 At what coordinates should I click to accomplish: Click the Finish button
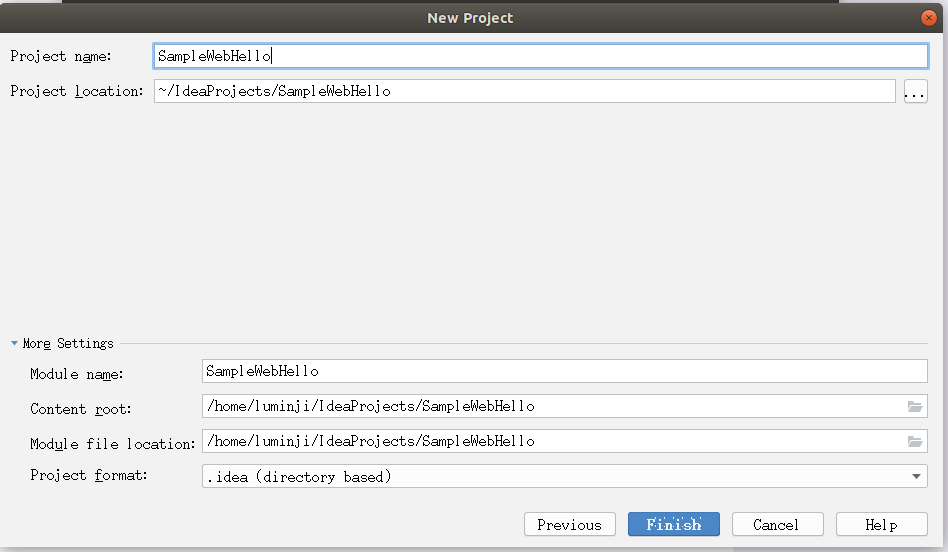tap(674, 524)
